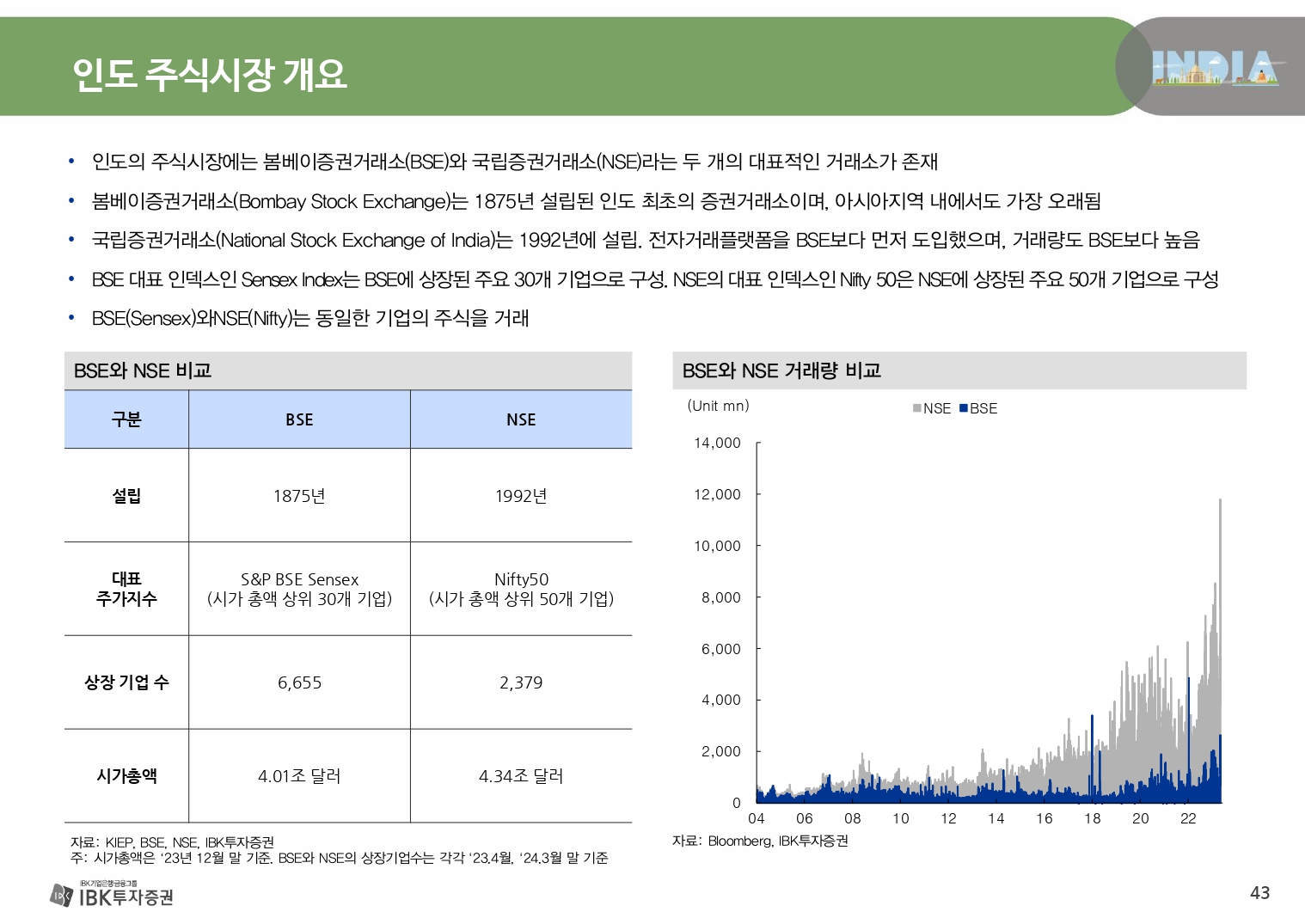
Task: Click the footnote starting 주: 시가총액은
Action: [x=339, y=858]
